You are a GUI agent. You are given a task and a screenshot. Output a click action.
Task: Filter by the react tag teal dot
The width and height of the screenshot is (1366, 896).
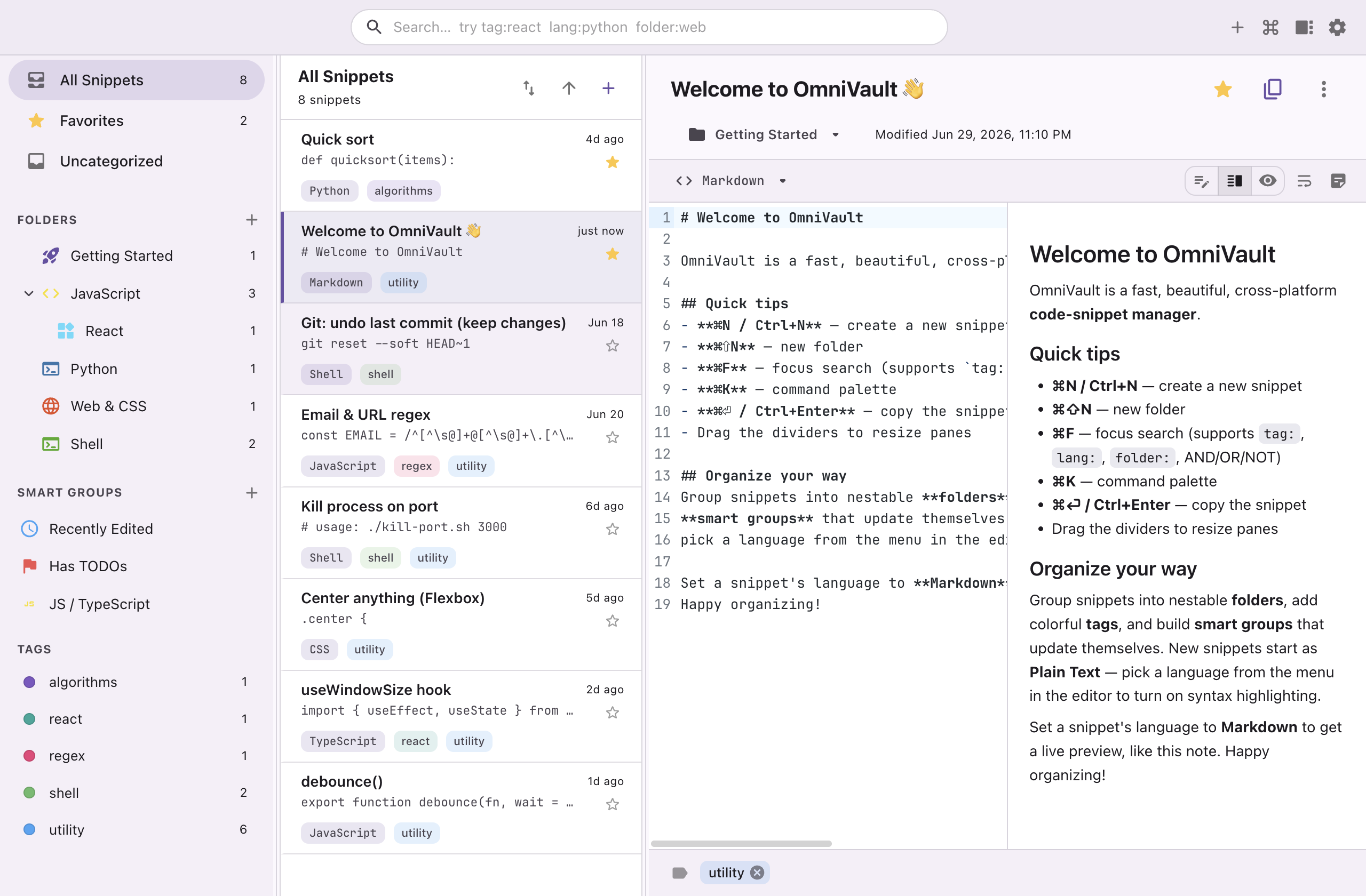pos(29,719)
